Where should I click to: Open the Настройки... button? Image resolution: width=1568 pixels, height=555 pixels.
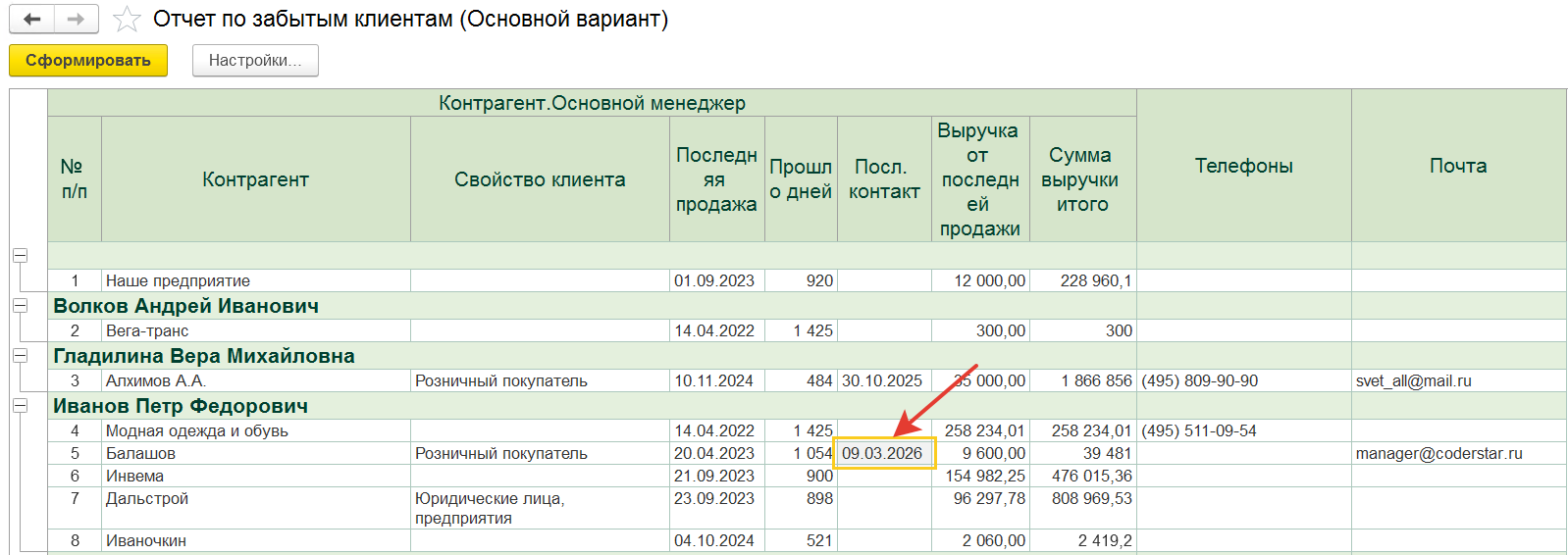click(x=255, y=60)
